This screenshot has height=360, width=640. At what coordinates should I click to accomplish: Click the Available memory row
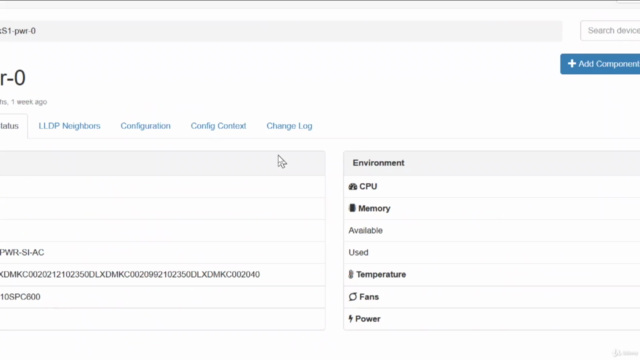(x=492, y=231)
